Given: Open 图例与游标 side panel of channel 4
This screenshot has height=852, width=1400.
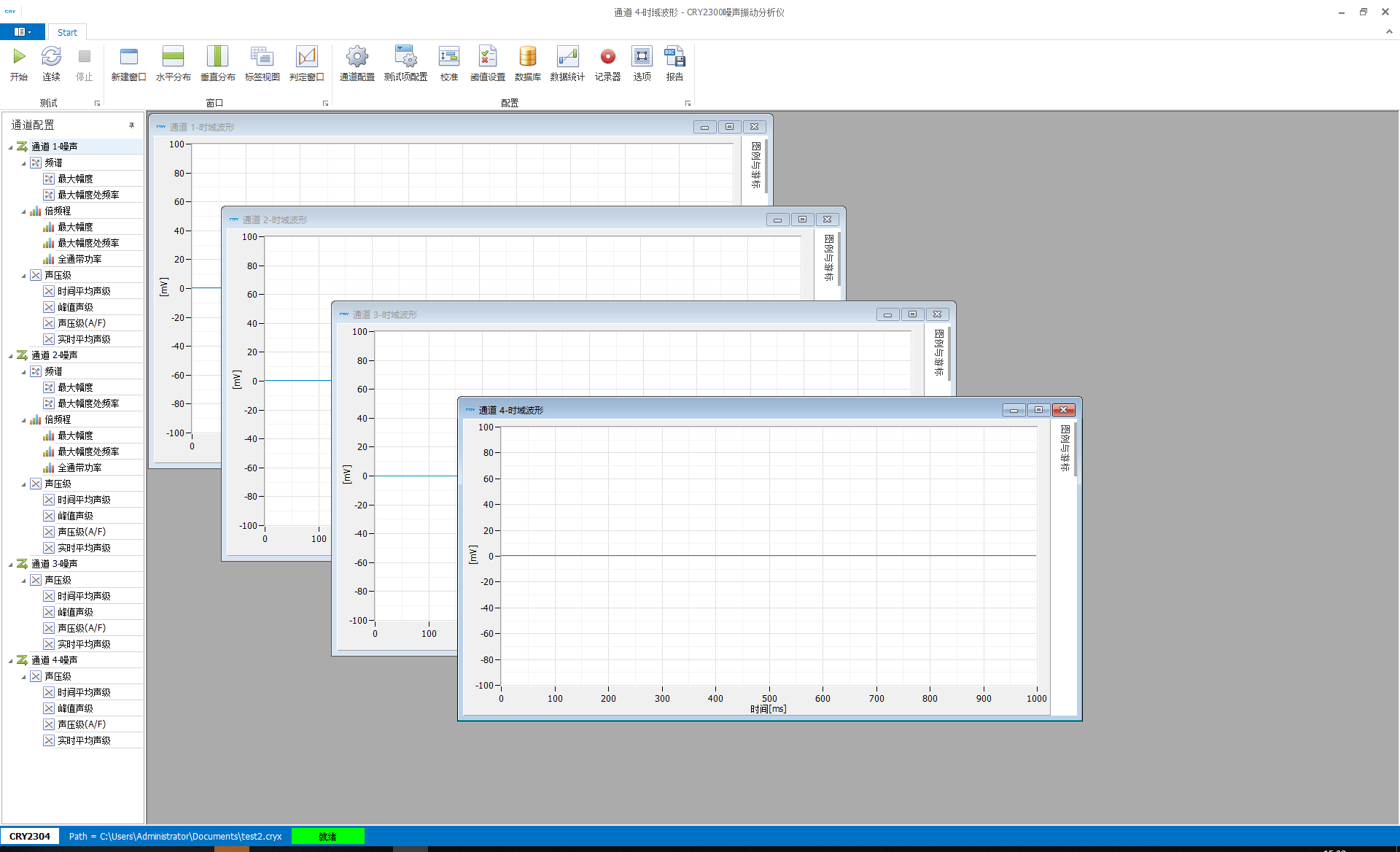Looking at the screenshot, I should (x=1065, y=448).
